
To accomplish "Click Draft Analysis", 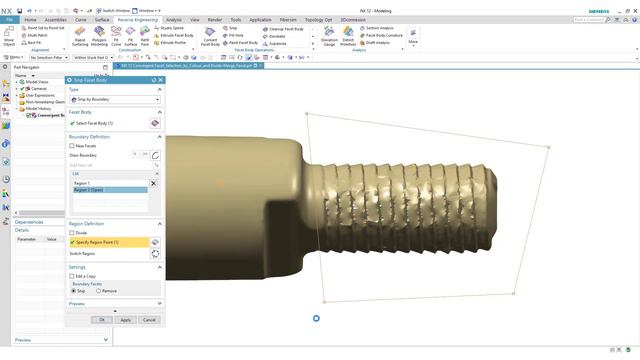I will coord(375,42).
